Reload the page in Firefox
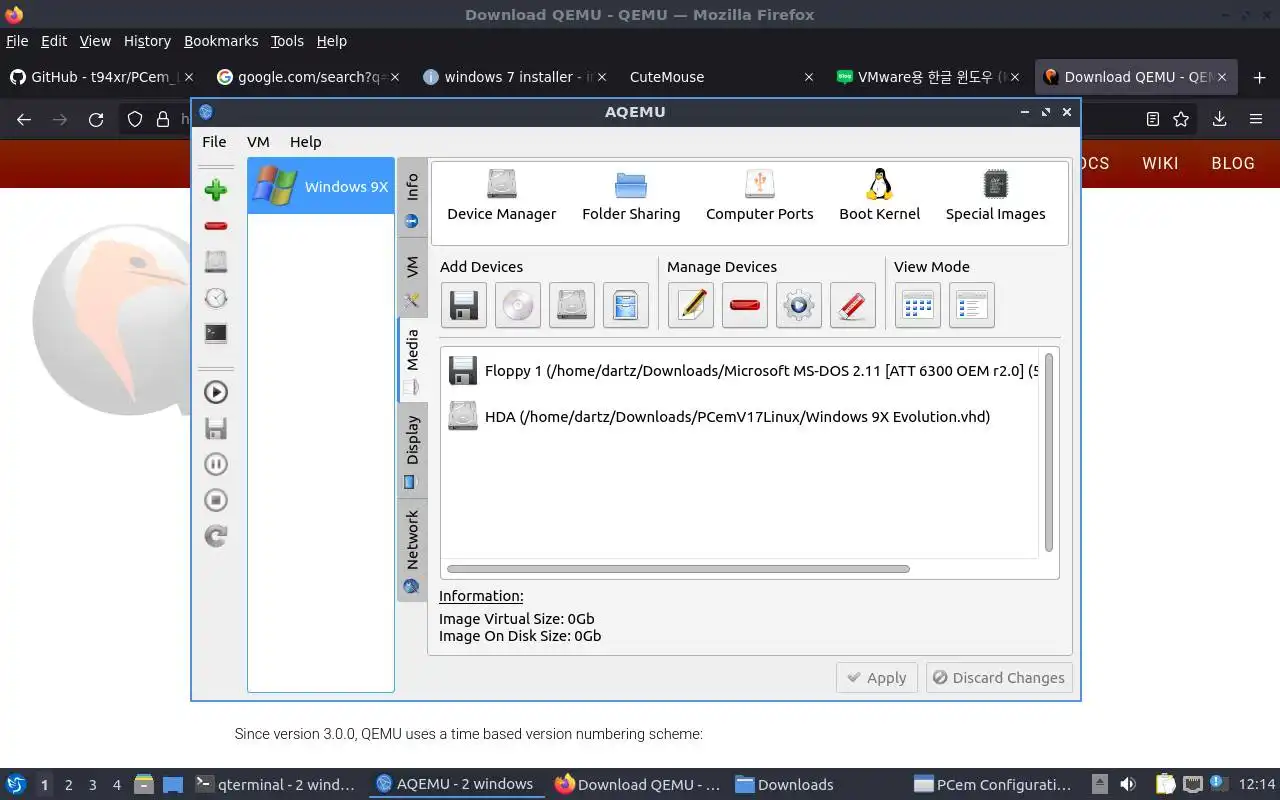This screenshot has width=1280, height=800. [96, 120]
